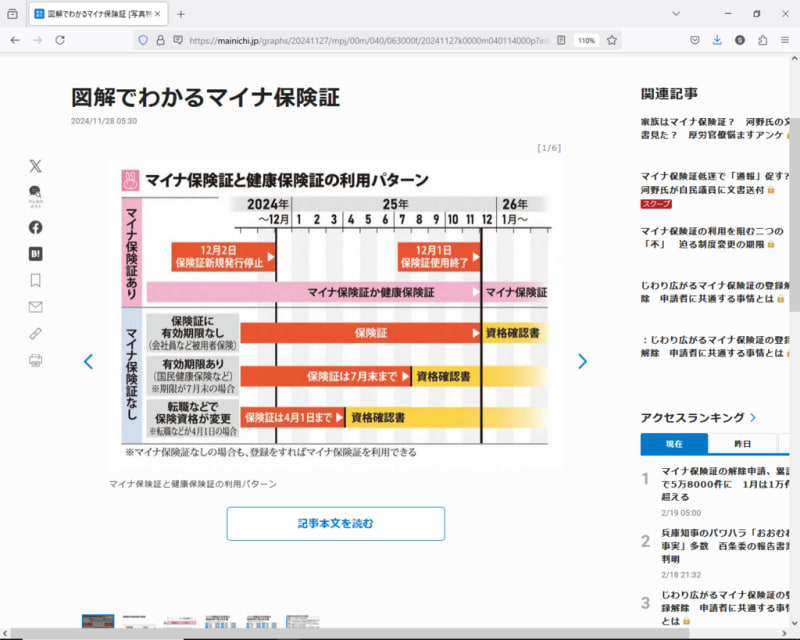
Task: Select the 現在 ranking tab
Action: coord(674,444)
